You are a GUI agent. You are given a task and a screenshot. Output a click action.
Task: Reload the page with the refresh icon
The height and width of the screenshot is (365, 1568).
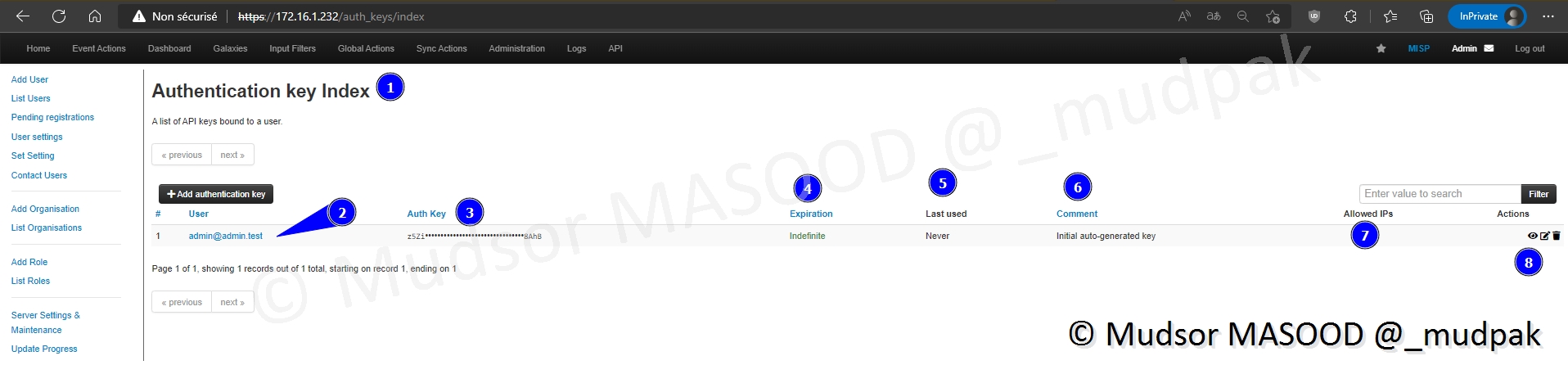[59, 16]
